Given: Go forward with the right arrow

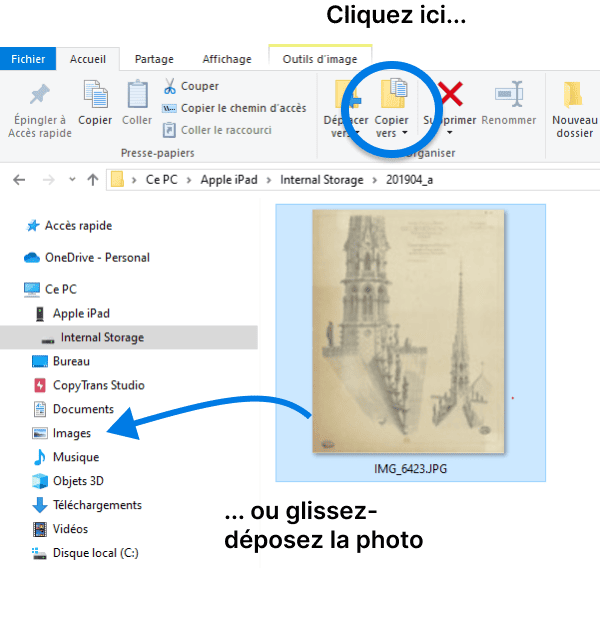Looking at the screenshot, I should (x=48, y=180).
